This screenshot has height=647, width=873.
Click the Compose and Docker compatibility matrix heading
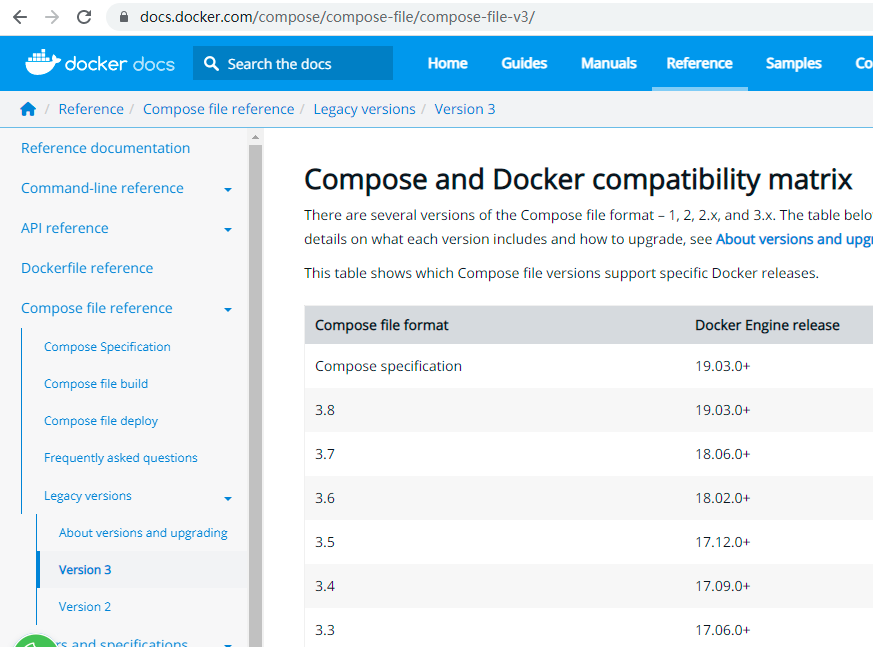pos(578,180)
